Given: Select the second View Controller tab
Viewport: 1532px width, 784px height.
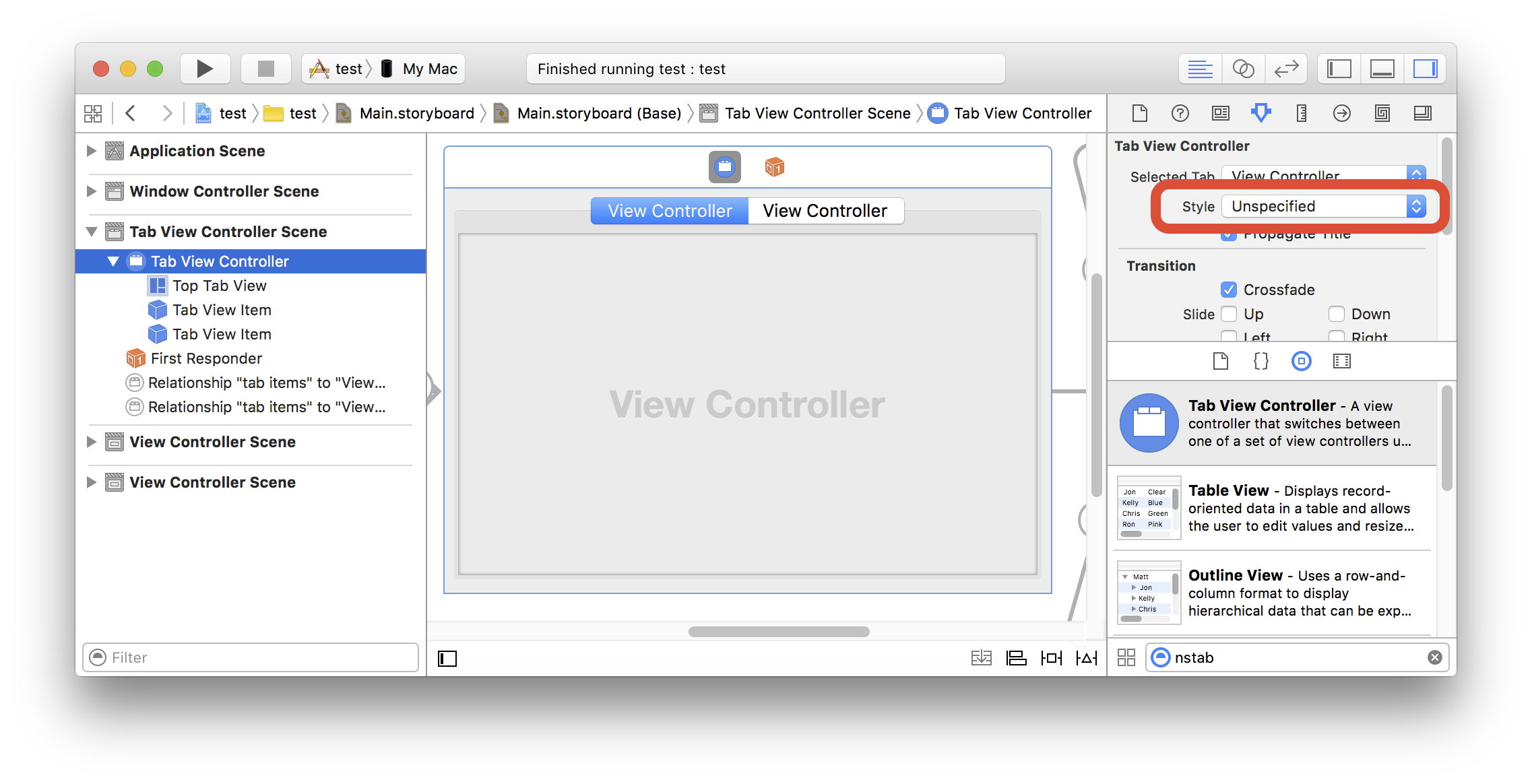Looking at the screenshot, I should (825, 210).
